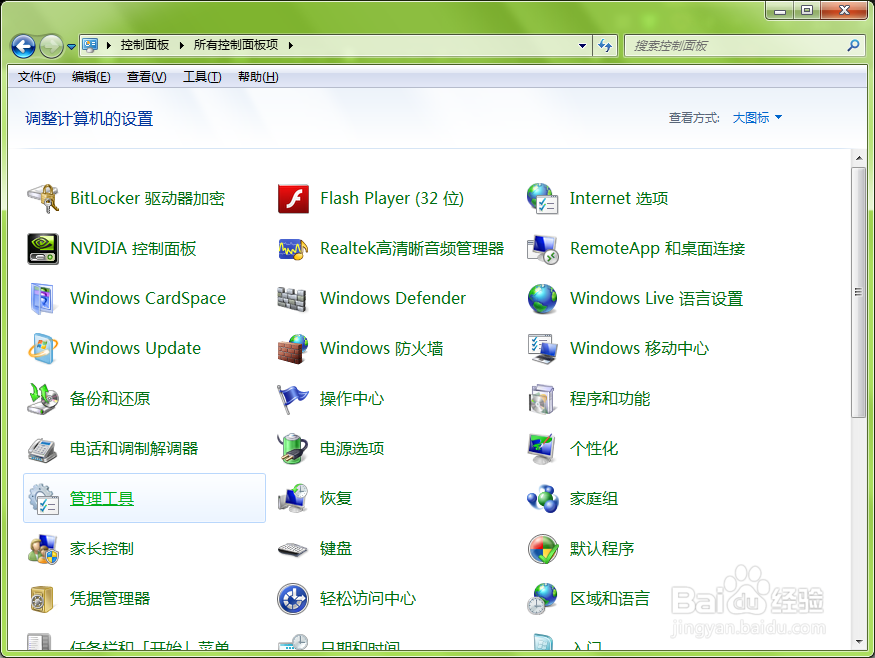
Task: Go back with the Back arrow button
Action: click(23, 46)
